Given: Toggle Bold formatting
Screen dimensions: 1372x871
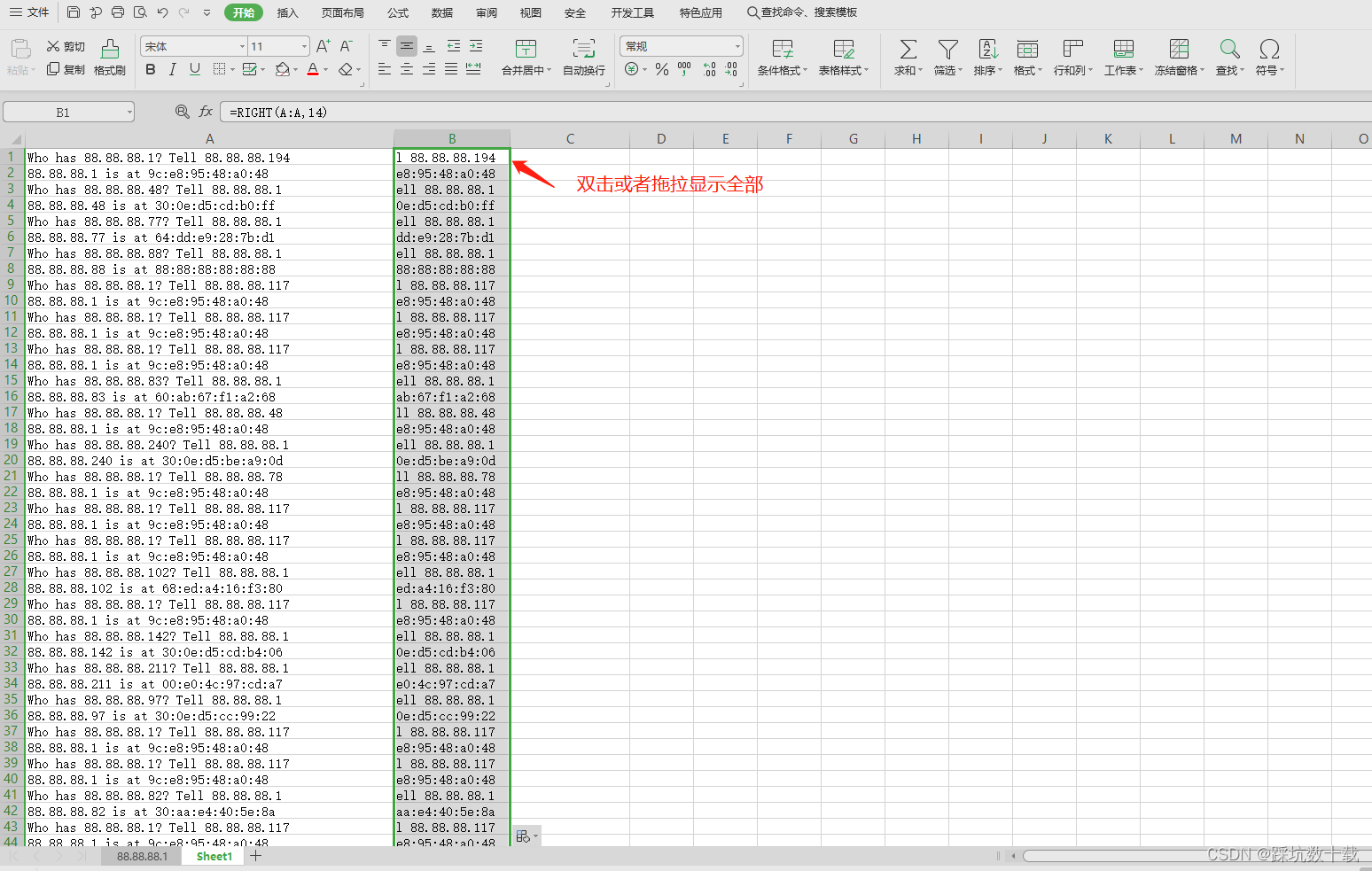Looking at the screenshot, I should coord(151,69).
